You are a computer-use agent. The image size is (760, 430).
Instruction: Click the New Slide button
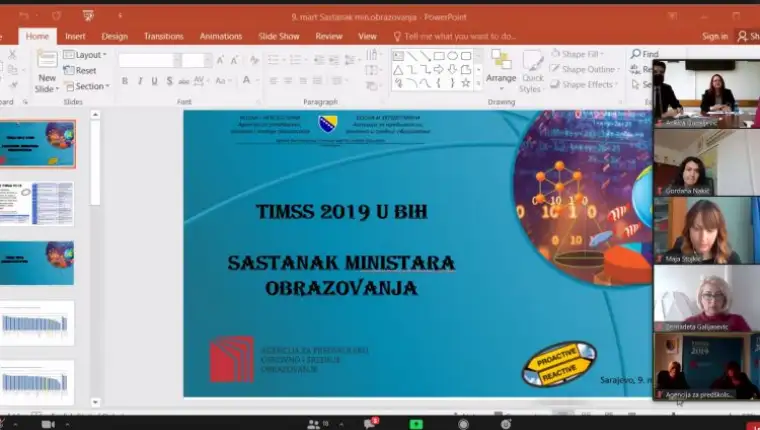[x=47, y=72]
